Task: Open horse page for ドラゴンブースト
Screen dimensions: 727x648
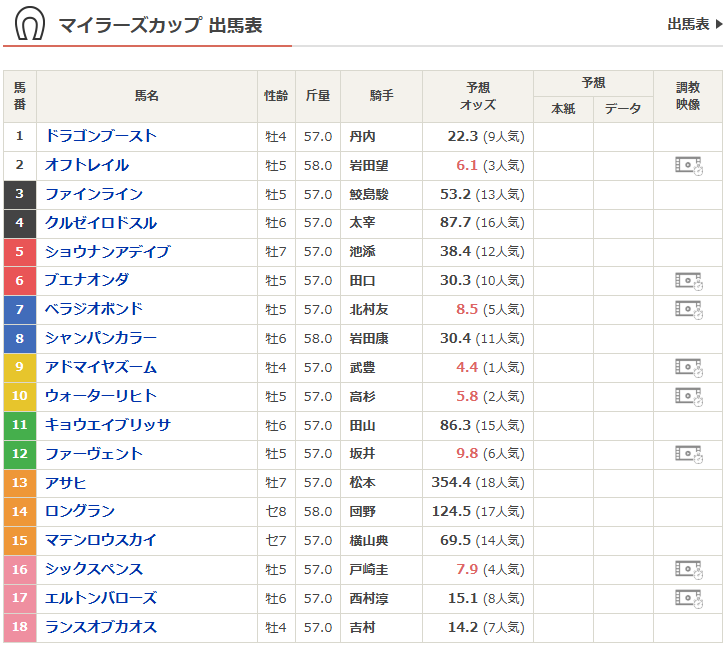Action: (x=101, y=136)
